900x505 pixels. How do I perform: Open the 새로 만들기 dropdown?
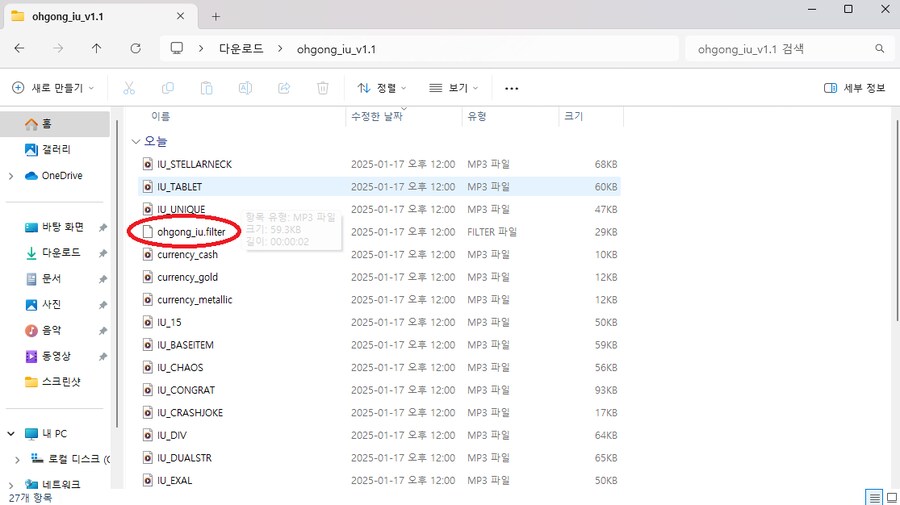pyautogui.click(x=53, y=88)
